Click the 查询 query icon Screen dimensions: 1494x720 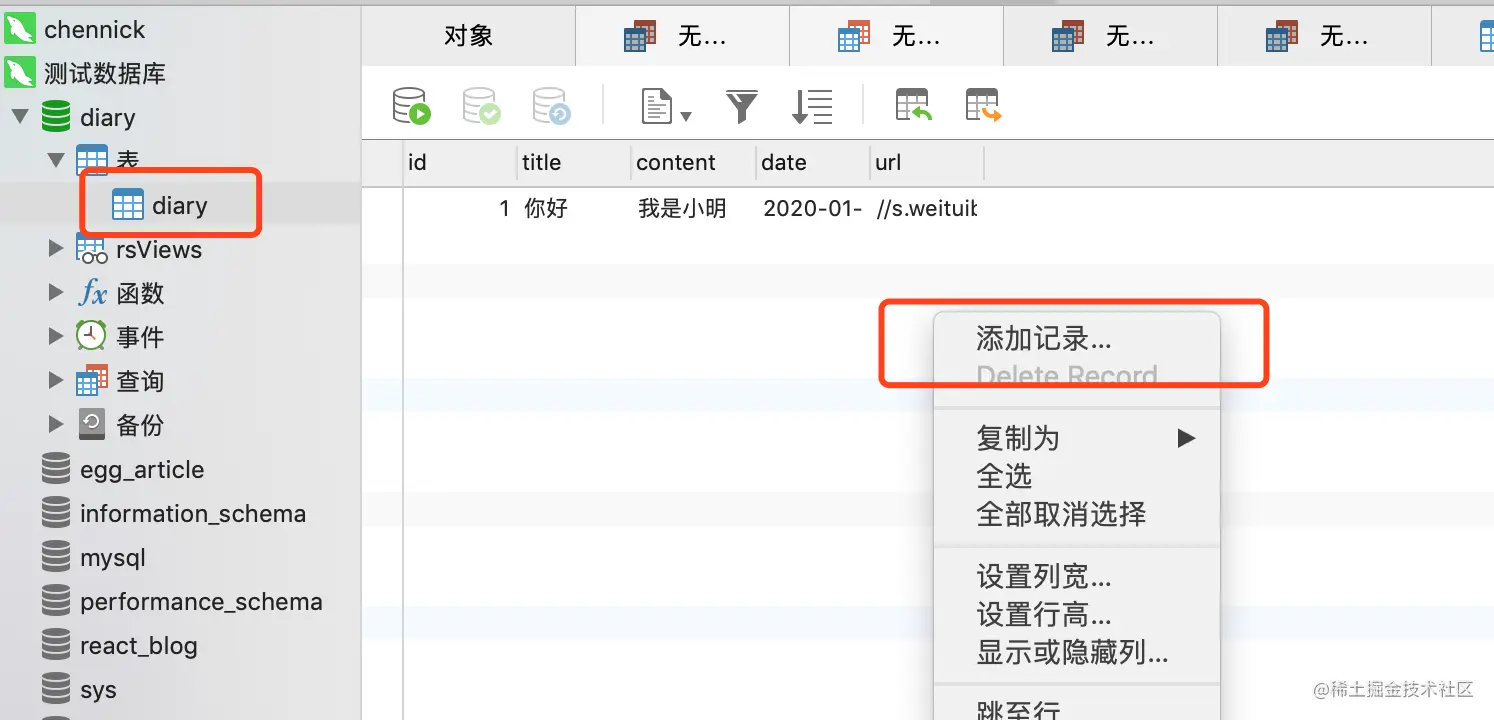click(x=92, y=381)
